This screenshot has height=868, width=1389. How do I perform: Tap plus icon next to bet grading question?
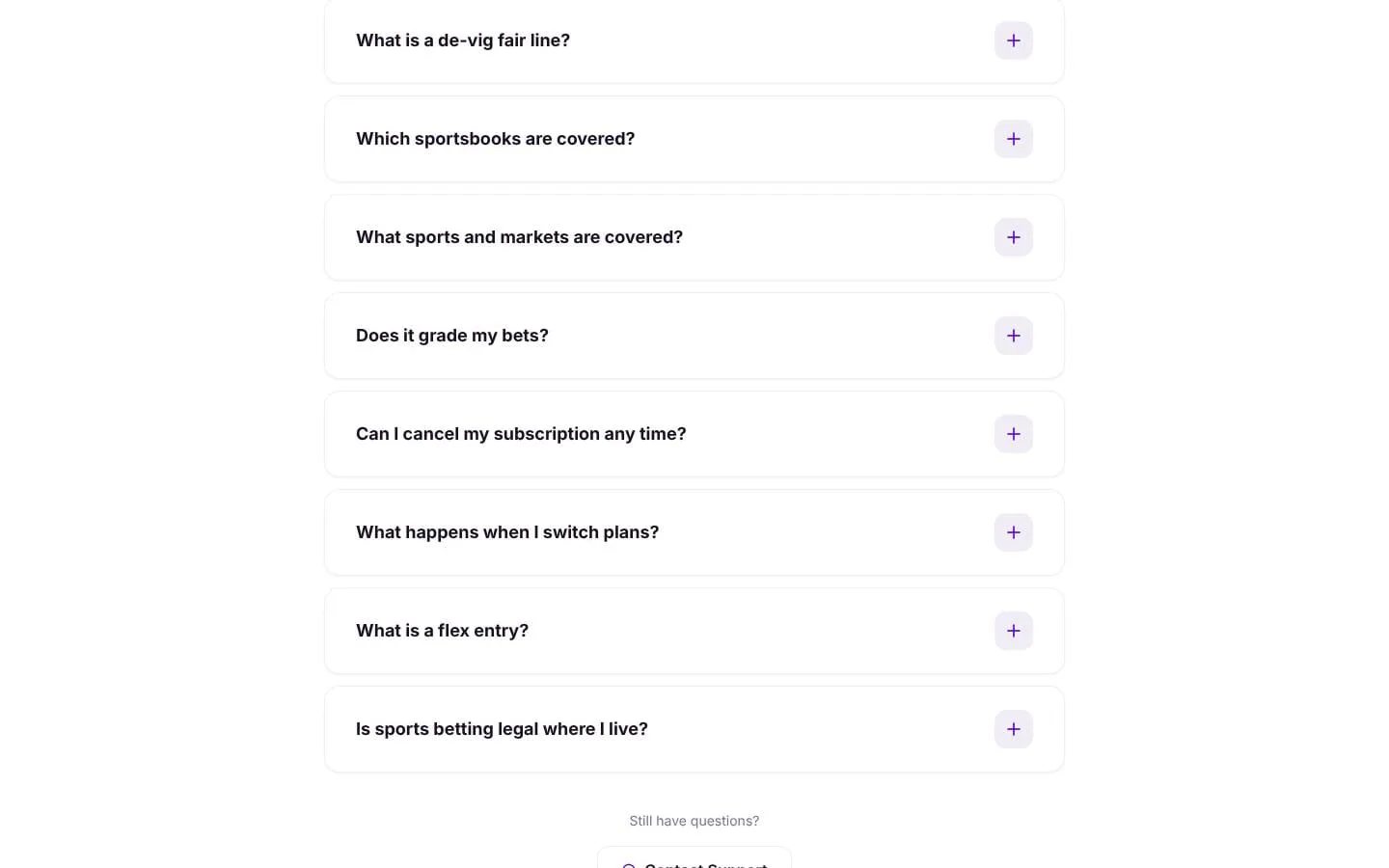pyautogui.click(x=1014, y=336)
